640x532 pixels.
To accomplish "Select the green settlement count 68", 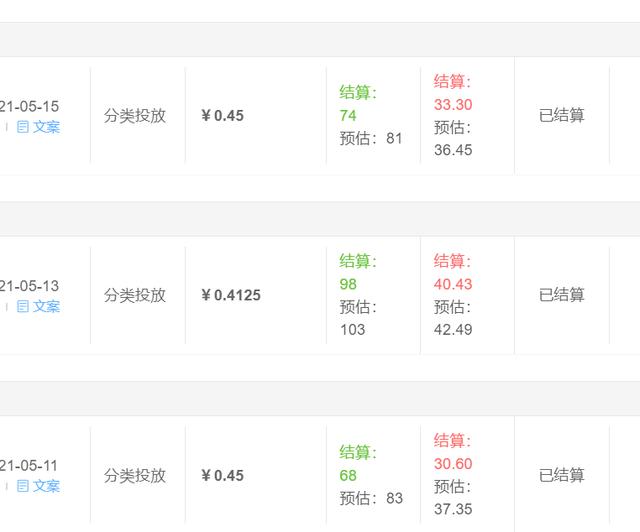I will pos(348,475).
